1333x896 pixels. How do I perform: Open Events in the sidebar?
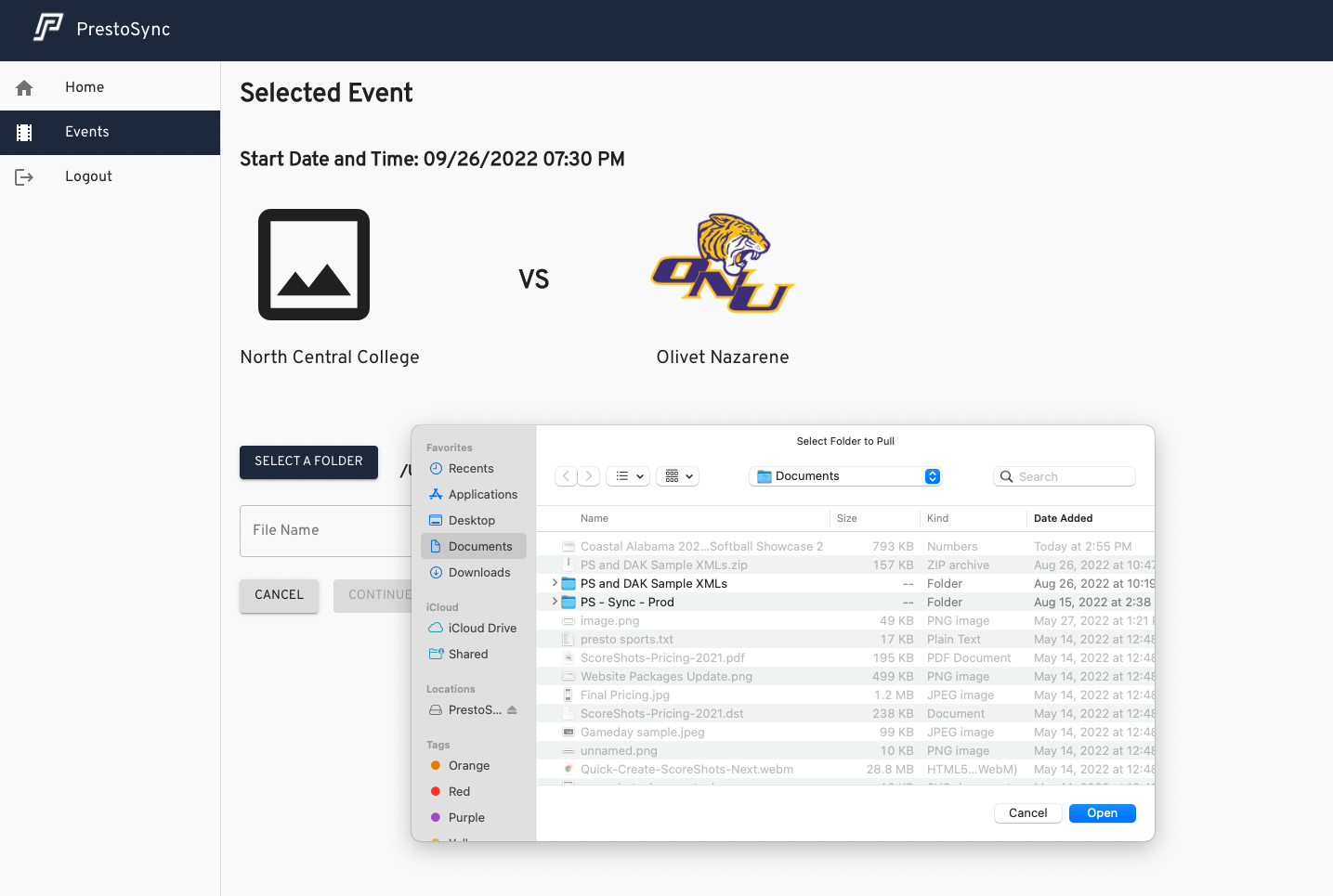click(x=110, y=133)
